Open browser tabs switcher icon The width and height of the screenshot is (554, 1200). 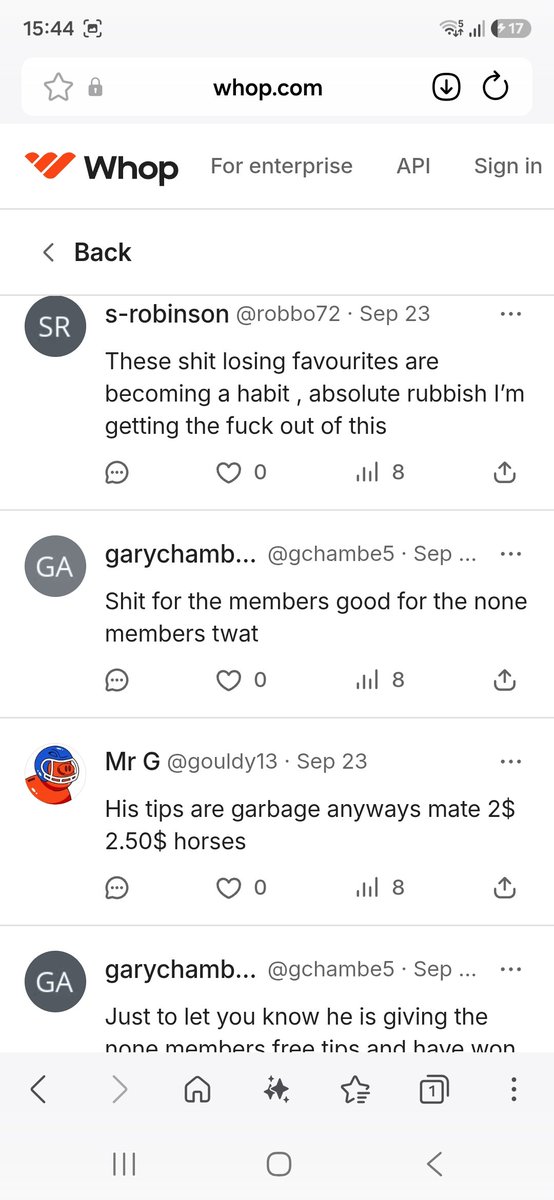pos(433,1090)
